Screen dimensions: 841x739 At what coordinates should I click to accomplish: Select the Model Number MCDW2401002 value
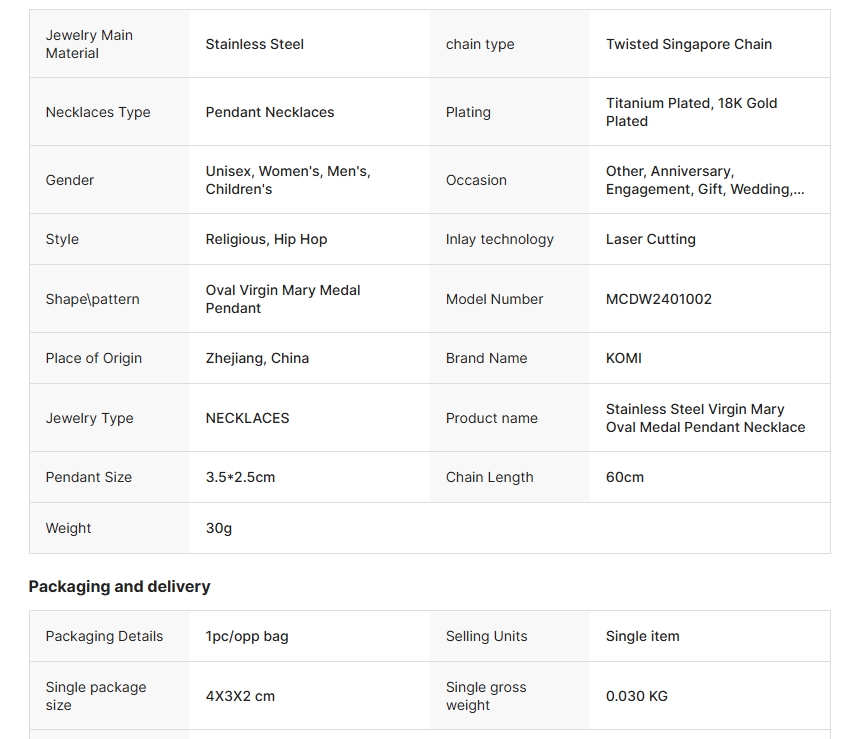[x=659, y=299]
